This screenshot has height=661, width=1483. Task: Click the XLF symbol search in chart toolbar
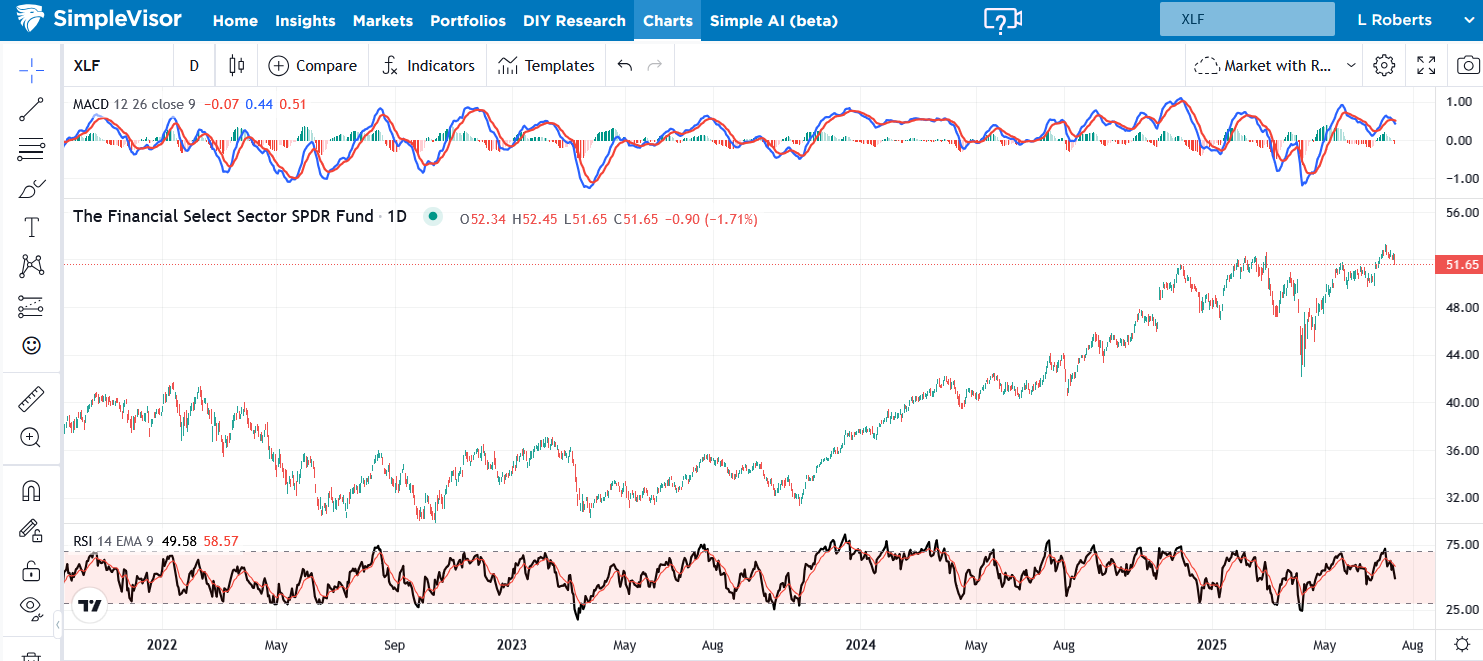87,66
